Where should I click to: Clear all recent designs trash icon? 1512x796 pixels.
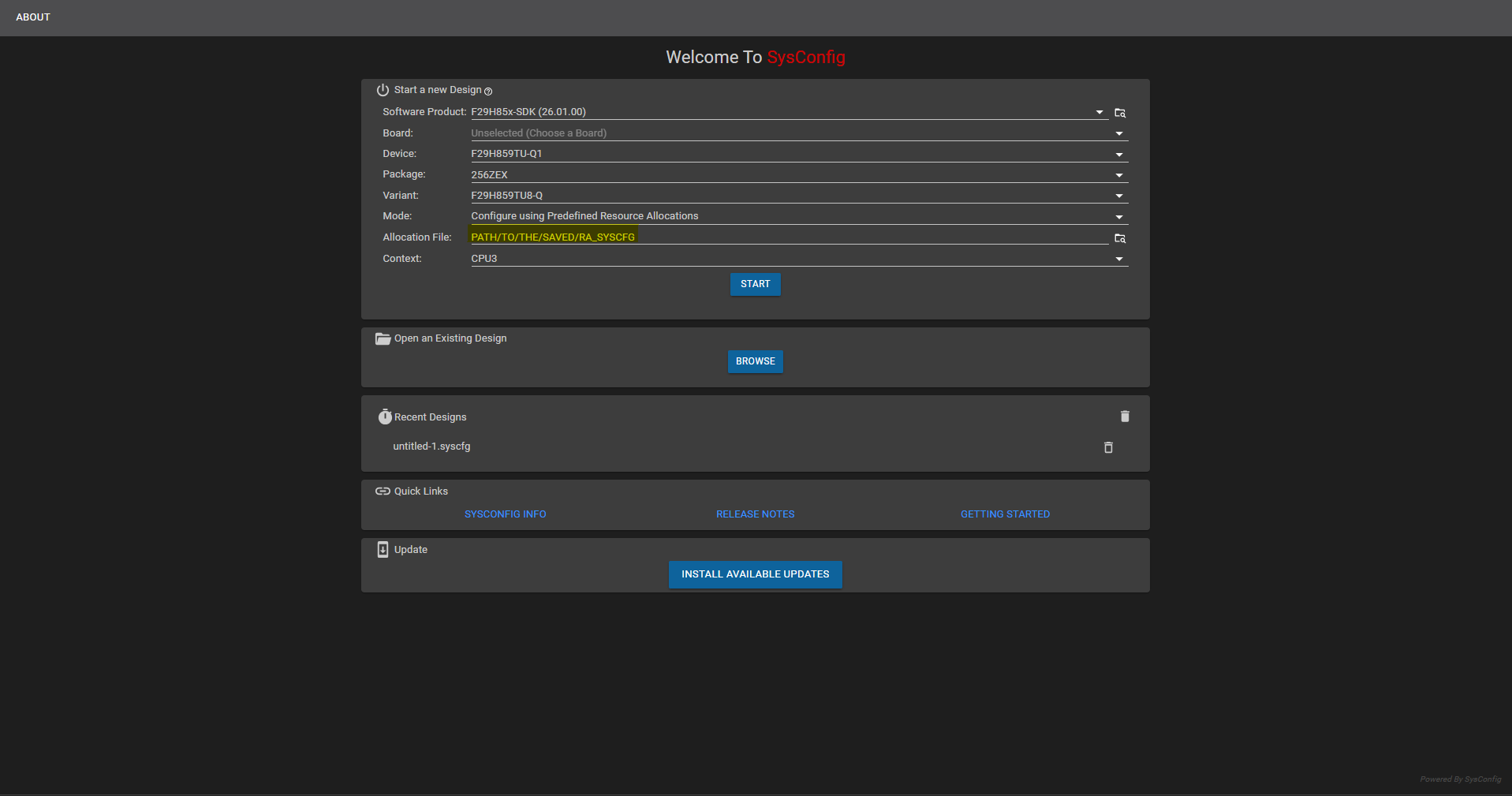[1125, 416]
